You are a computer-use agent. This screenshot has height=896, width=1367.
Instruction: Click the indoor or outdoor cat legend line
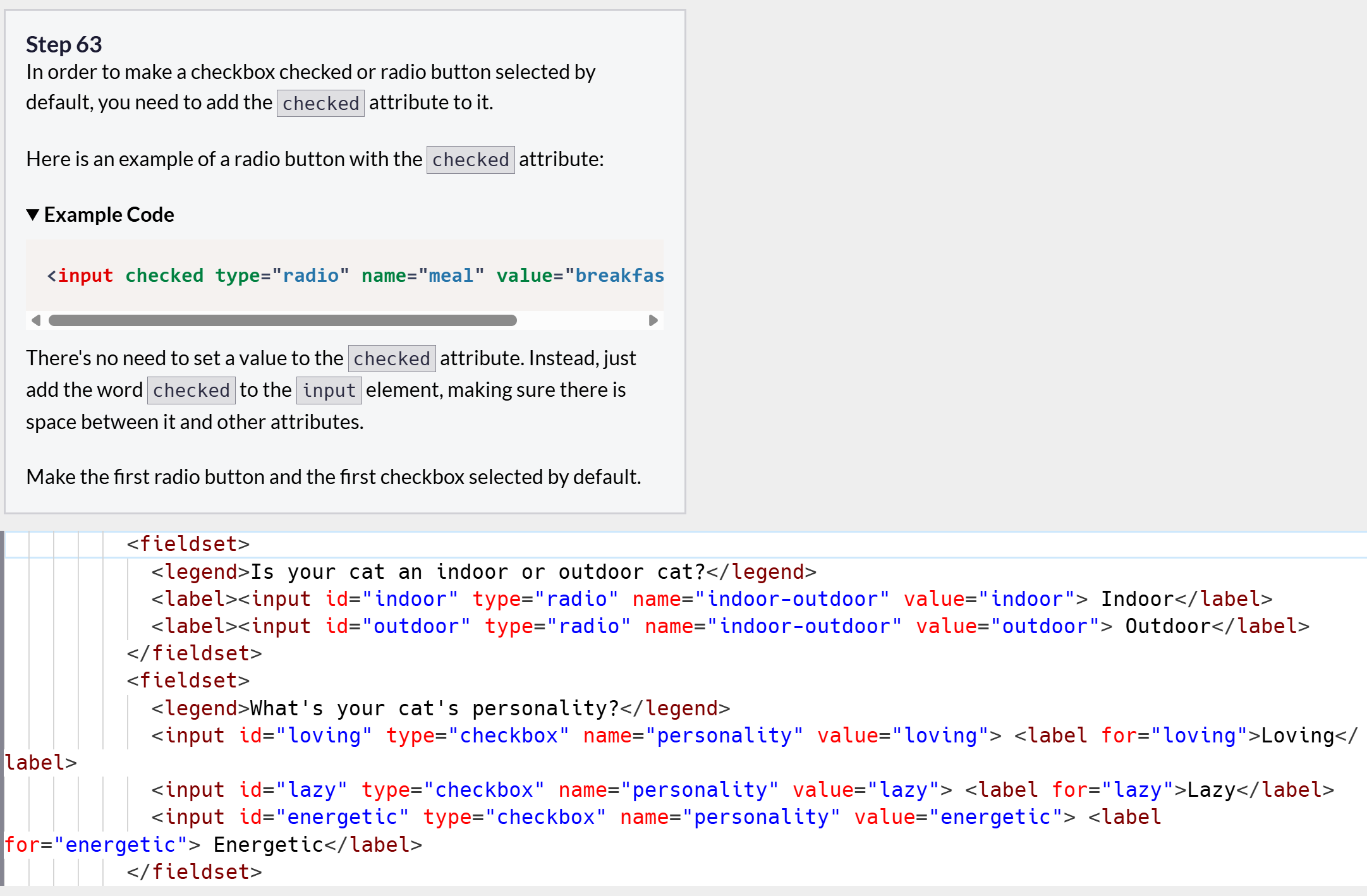click(483, 572)
